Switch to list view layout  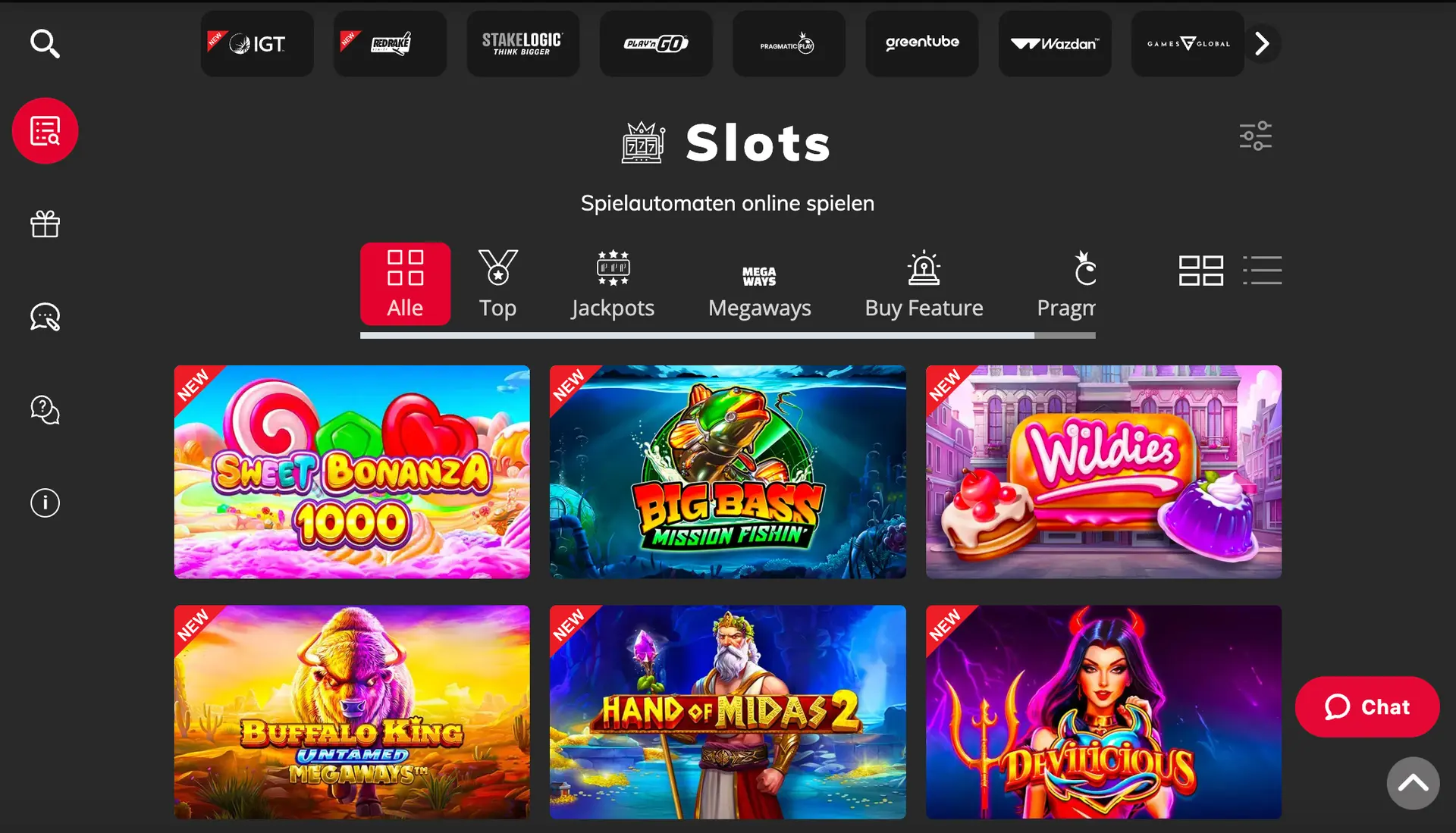click(x=1262, y=270)
